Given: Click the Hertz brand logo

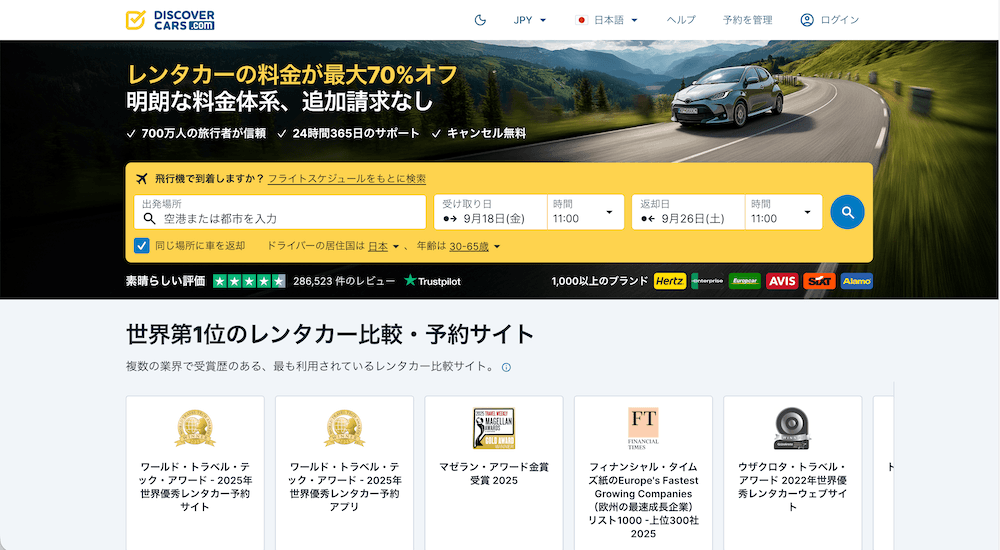Looking at the screenshot, I should 670,281.
